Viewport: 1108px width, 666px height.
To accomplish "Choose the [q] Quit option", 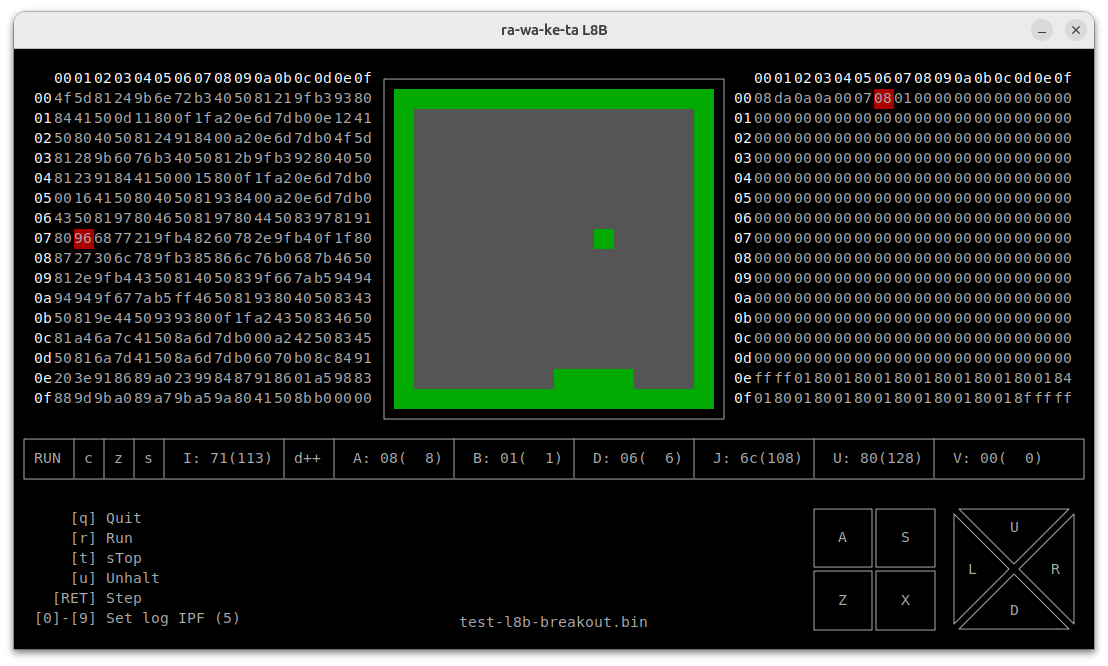I will 106,518.
